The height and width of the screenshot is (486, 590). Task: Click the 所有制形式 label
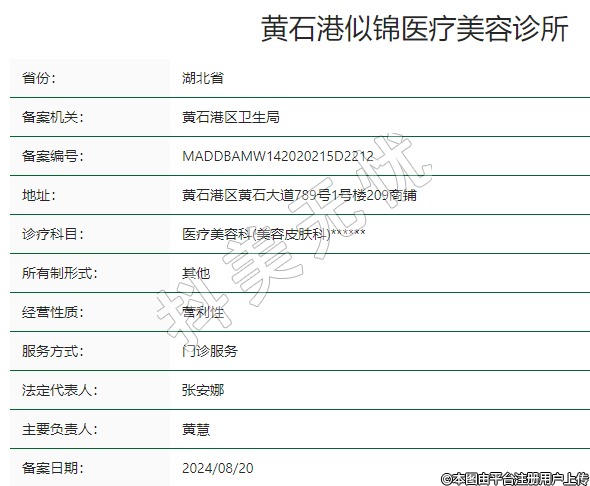click(59, 273)
